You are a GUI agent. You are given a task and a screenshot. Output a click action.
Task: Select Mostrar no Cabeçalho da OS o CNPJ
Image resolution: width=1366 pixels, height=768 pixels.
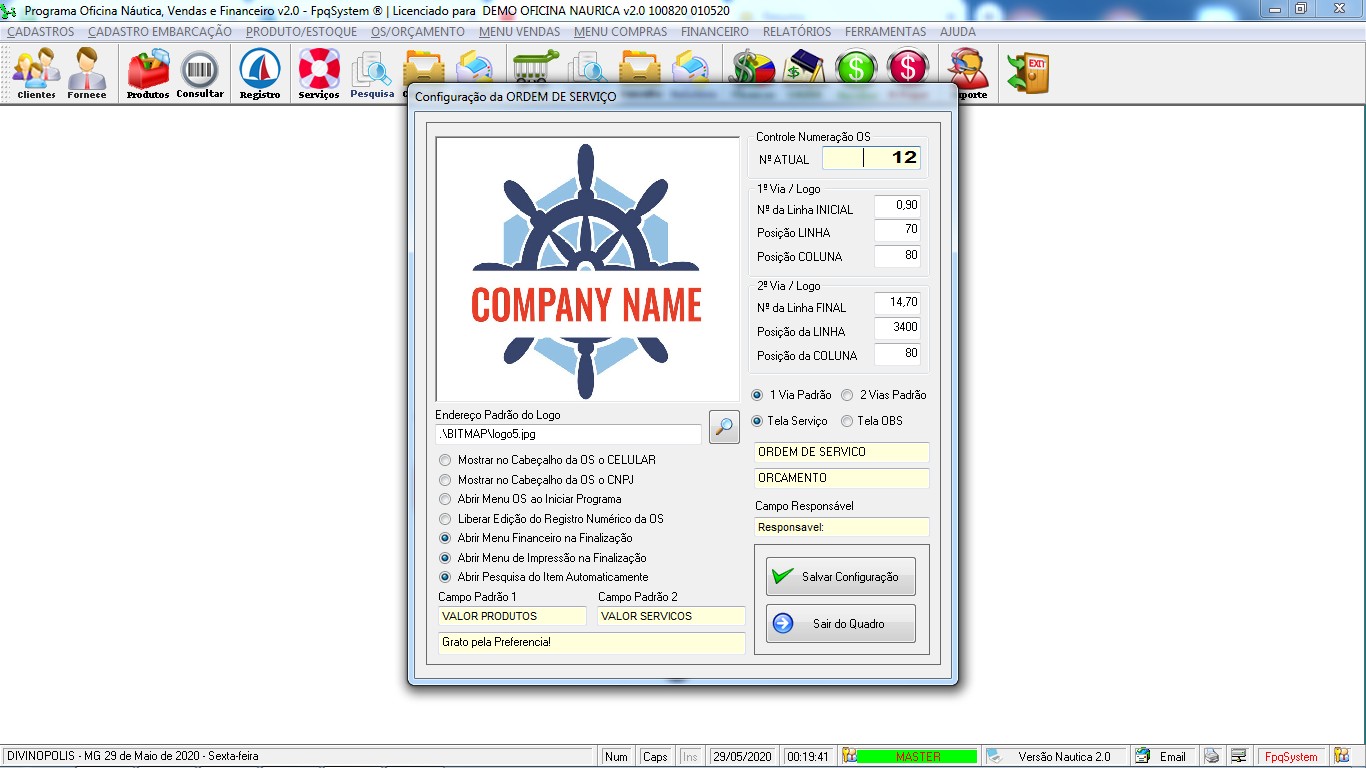[536, 480]
